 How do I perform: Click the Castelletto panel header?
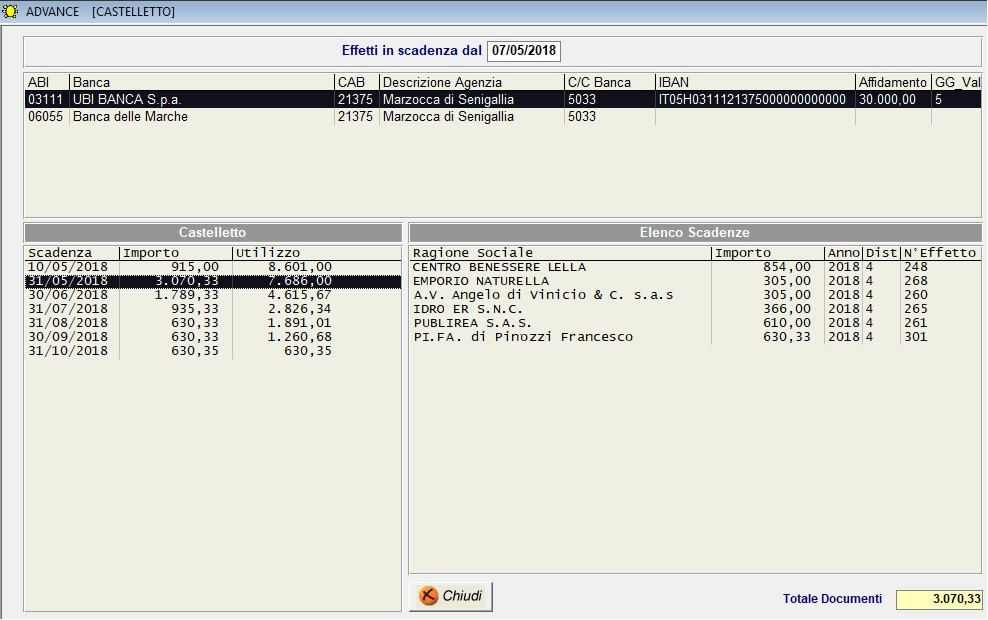[213, 232]
